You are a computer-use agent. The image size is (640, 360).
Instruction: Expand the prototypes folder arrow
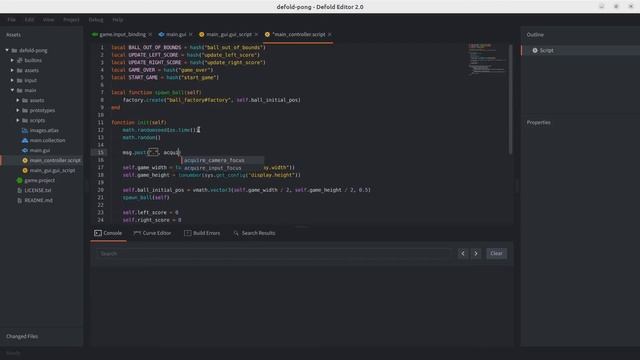(18, 110)
